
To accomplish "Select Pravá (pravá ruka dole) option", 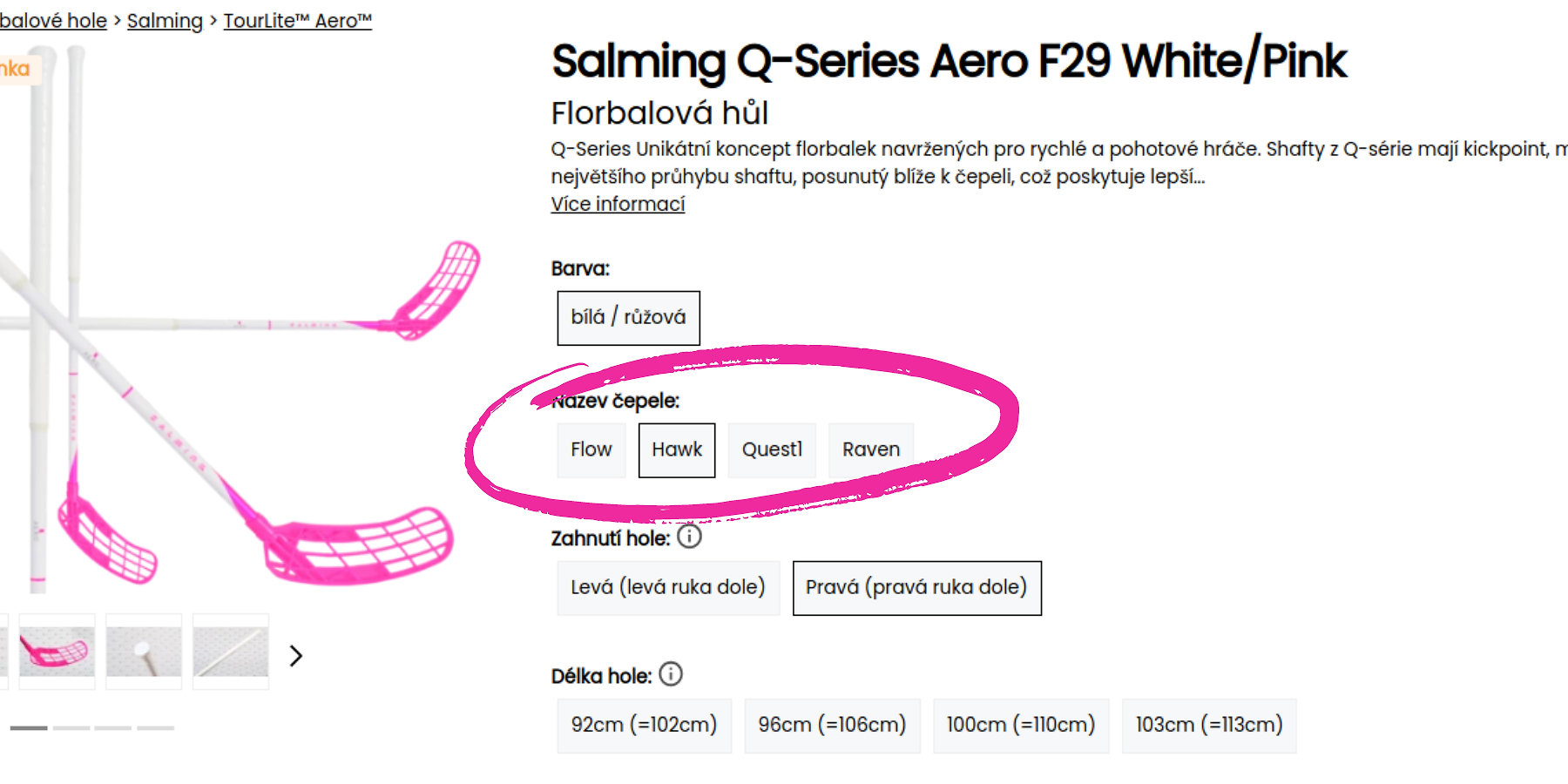I will 916,587.
